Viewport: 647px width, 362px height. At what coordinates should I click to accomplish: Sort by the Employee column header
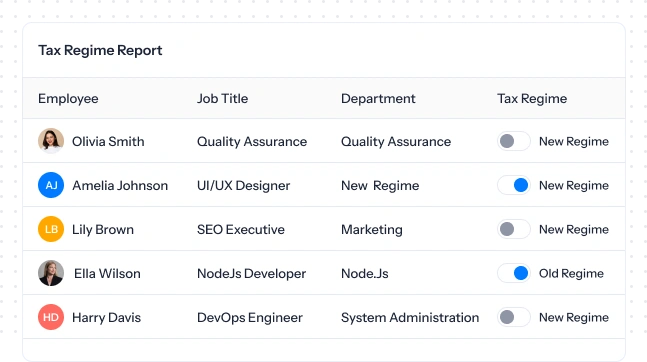(68, 99)
